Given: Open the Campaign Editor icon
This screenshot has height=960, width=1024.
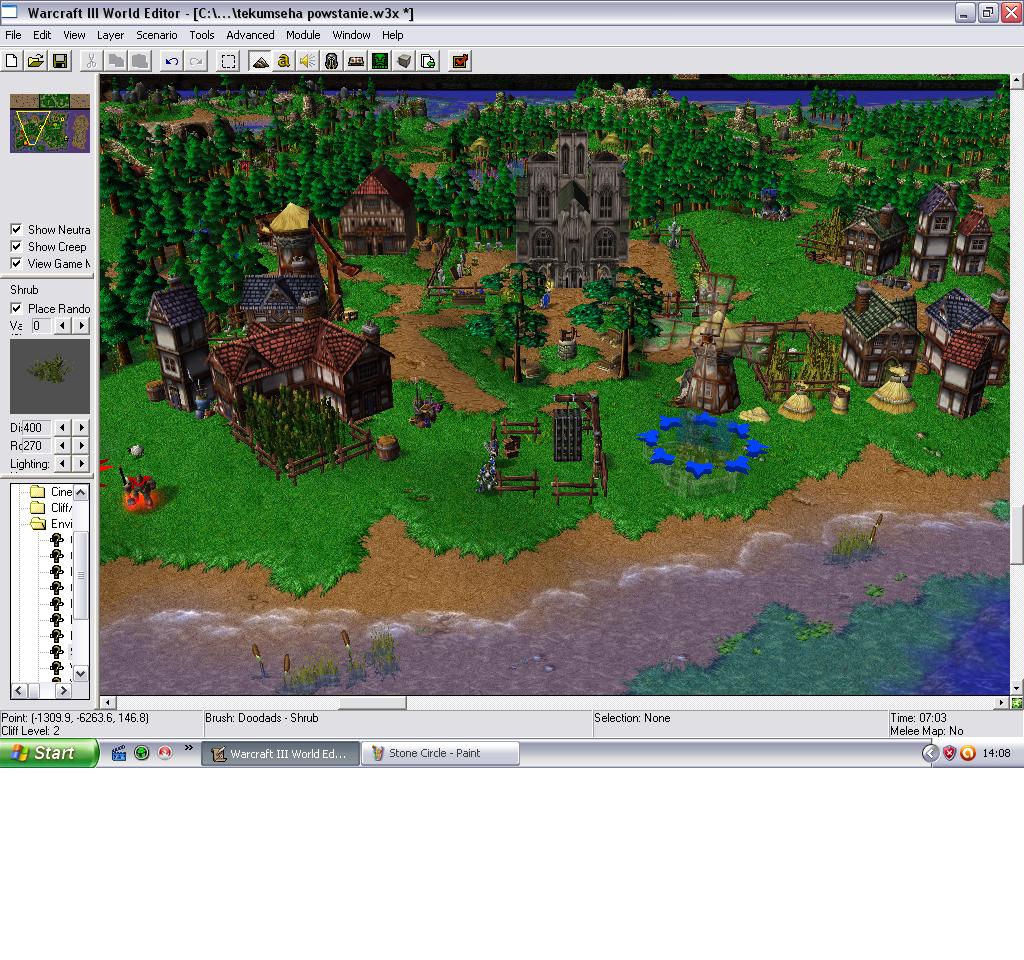Looking at the screenshot, I should click(356, 61).
